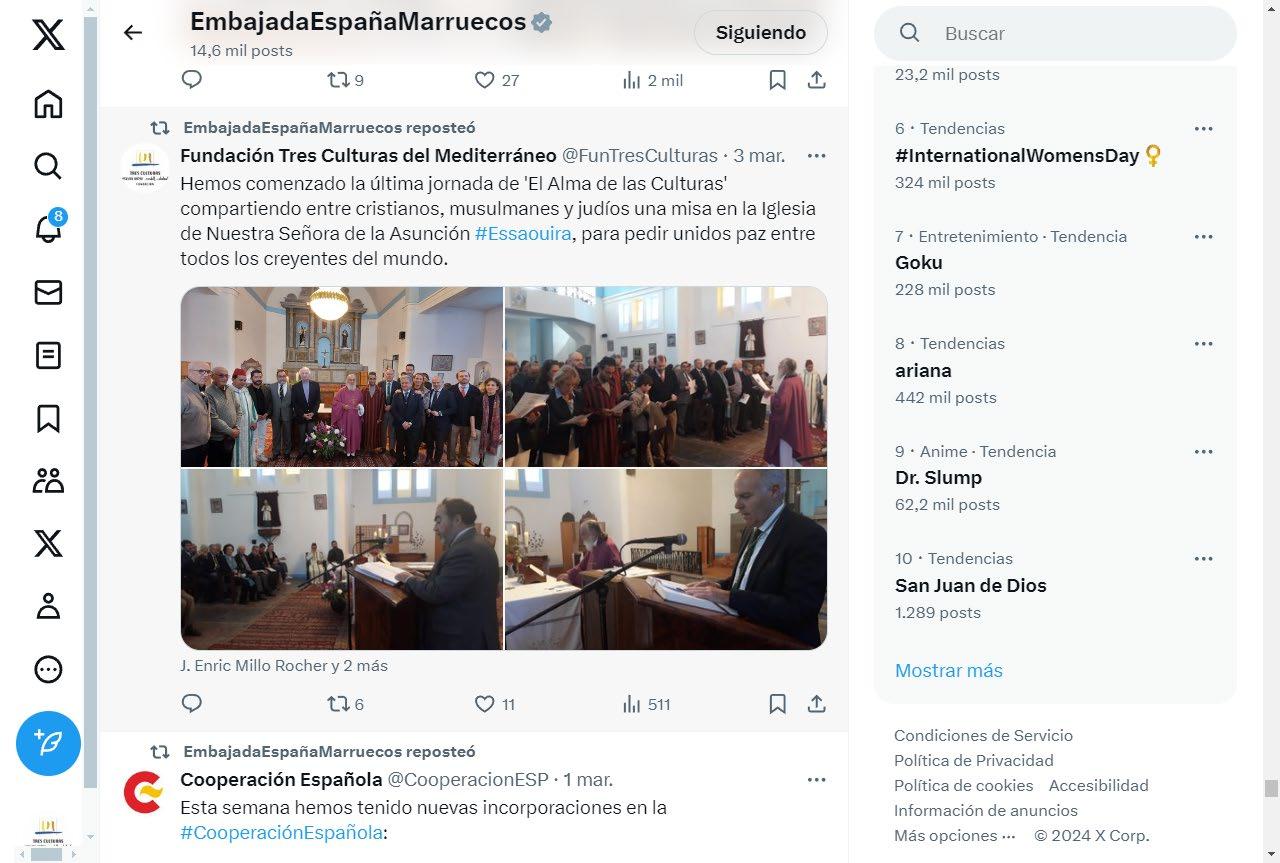Screen dimensions: 1280x863
Task: Click the page vertical scrollbar thumb
Action: coord(1271,788)
